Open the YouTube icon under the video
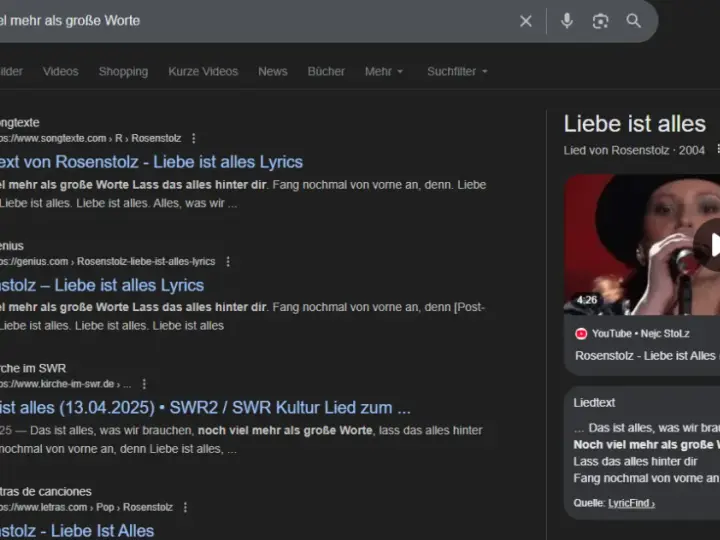This screenshot has height=540, width=720. [581, 333]
